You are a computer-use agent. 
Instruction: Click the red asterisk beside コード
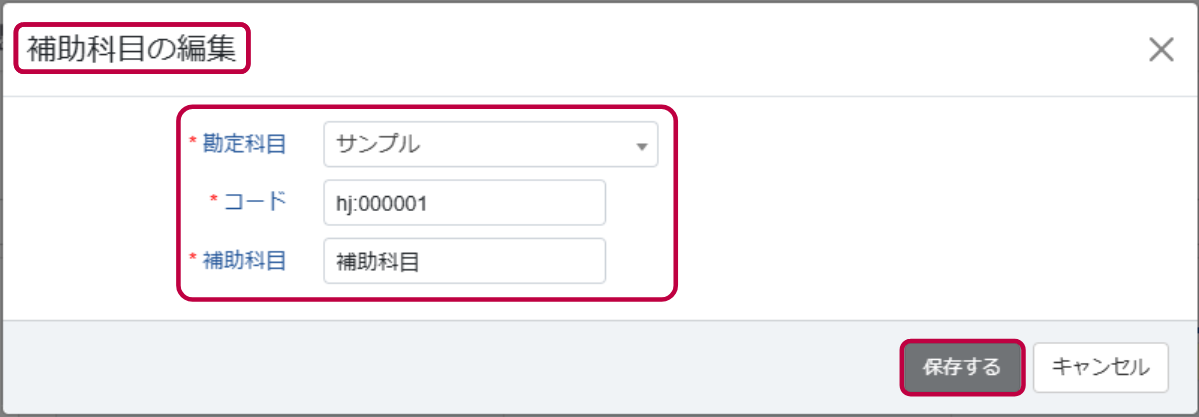[214, 199]
